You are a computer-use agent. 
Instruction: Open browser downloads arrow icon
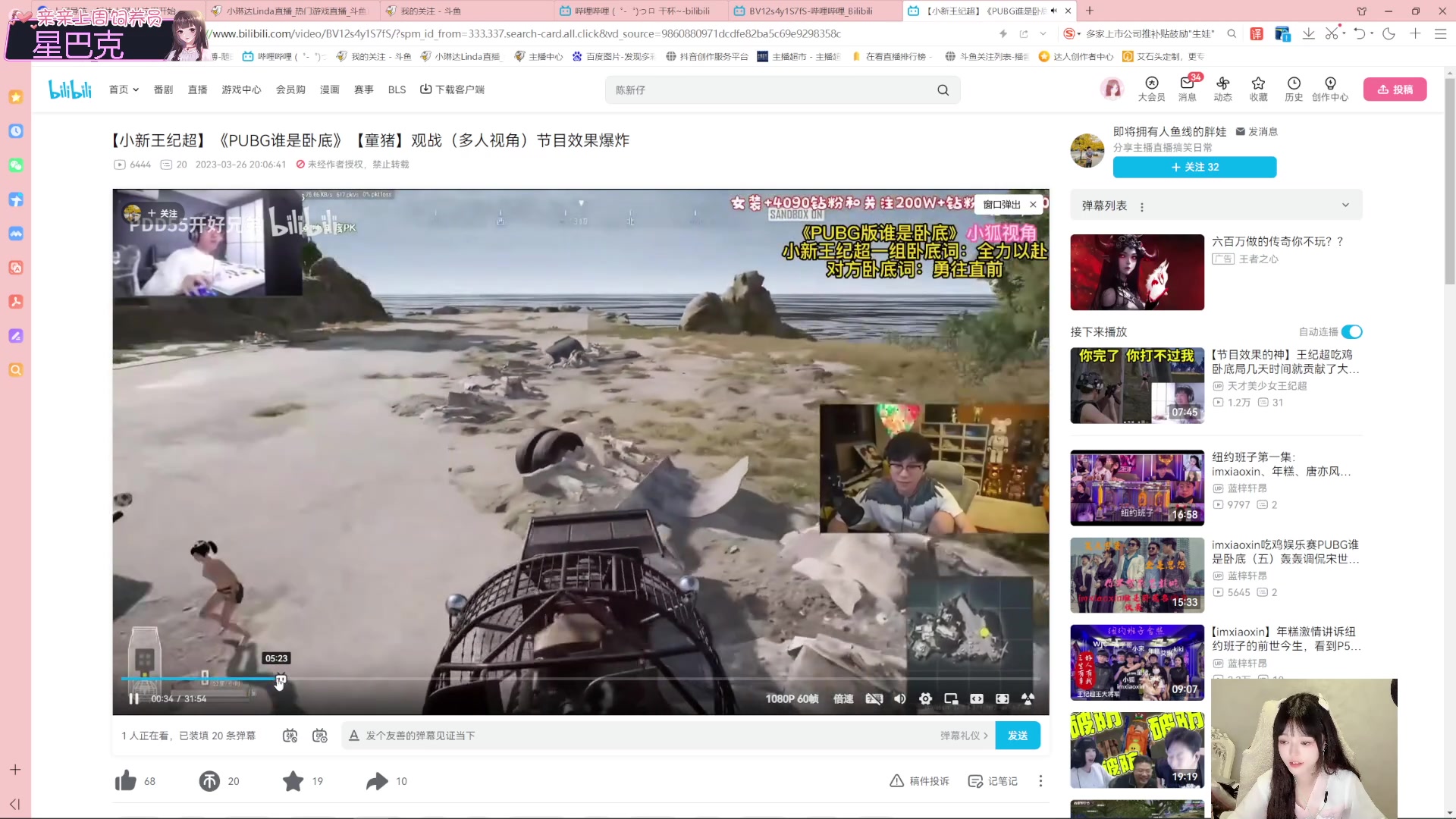(1308, 33)
